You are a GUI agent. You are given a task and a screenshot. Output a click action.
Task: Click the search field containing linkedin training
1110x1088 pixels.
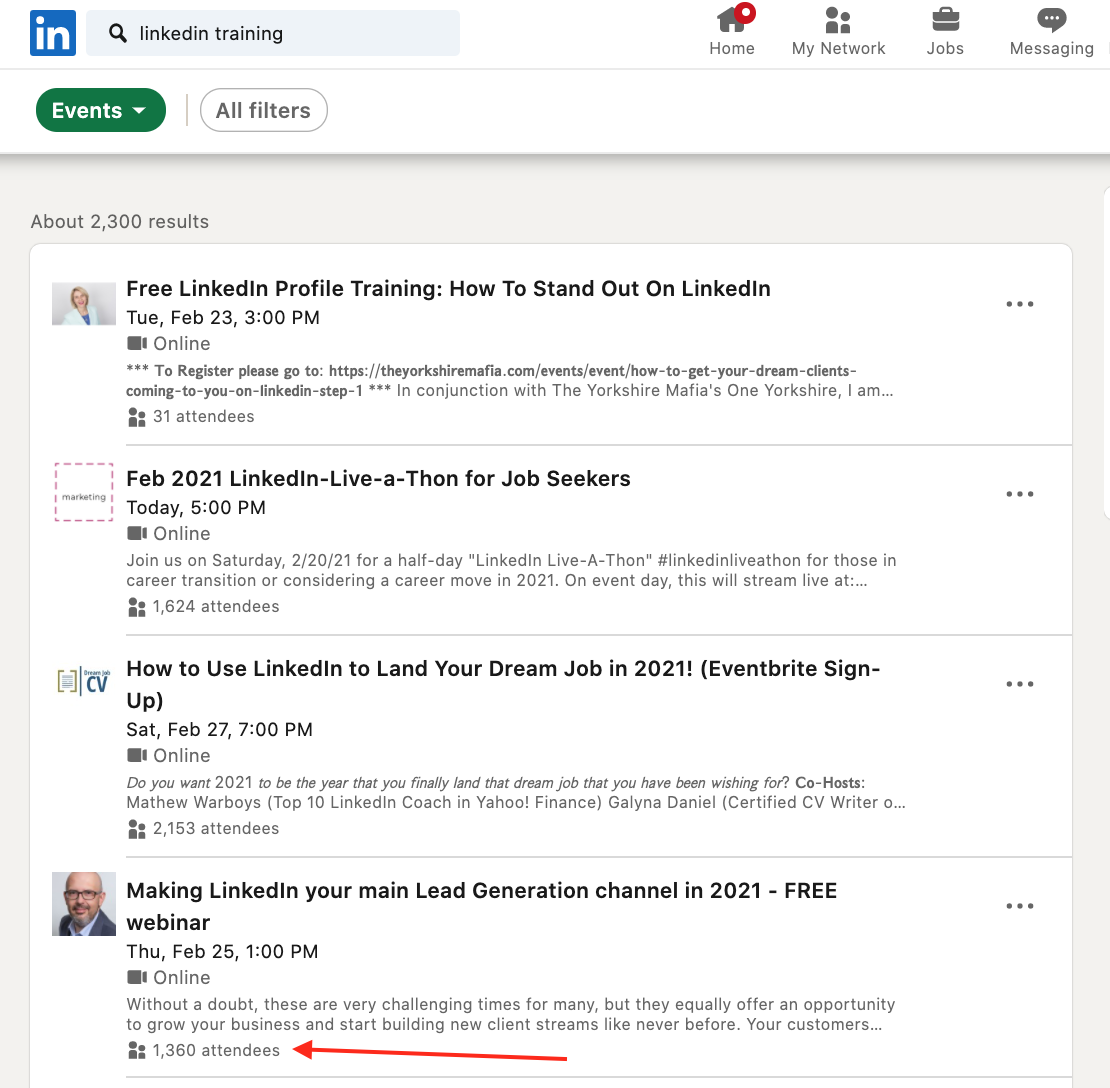coord(273,33)
